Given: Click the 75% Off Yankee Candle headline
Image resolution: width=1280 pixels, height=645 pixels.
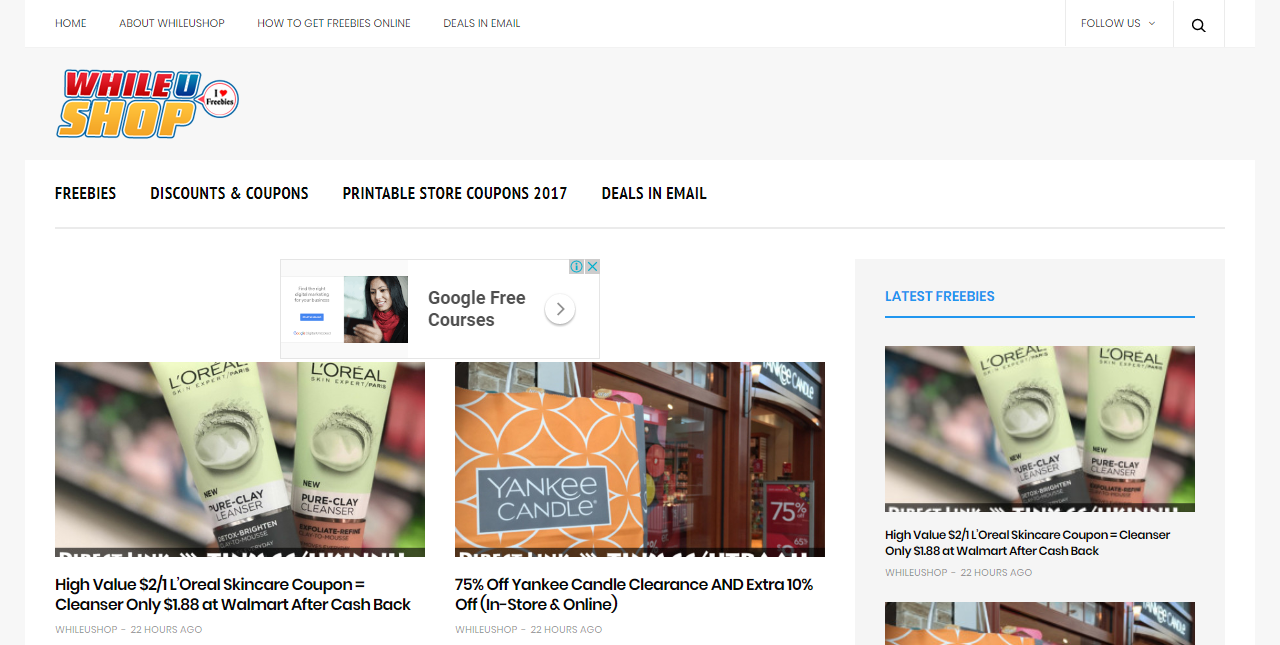Looking at the screenshot, I should point(633,594).
